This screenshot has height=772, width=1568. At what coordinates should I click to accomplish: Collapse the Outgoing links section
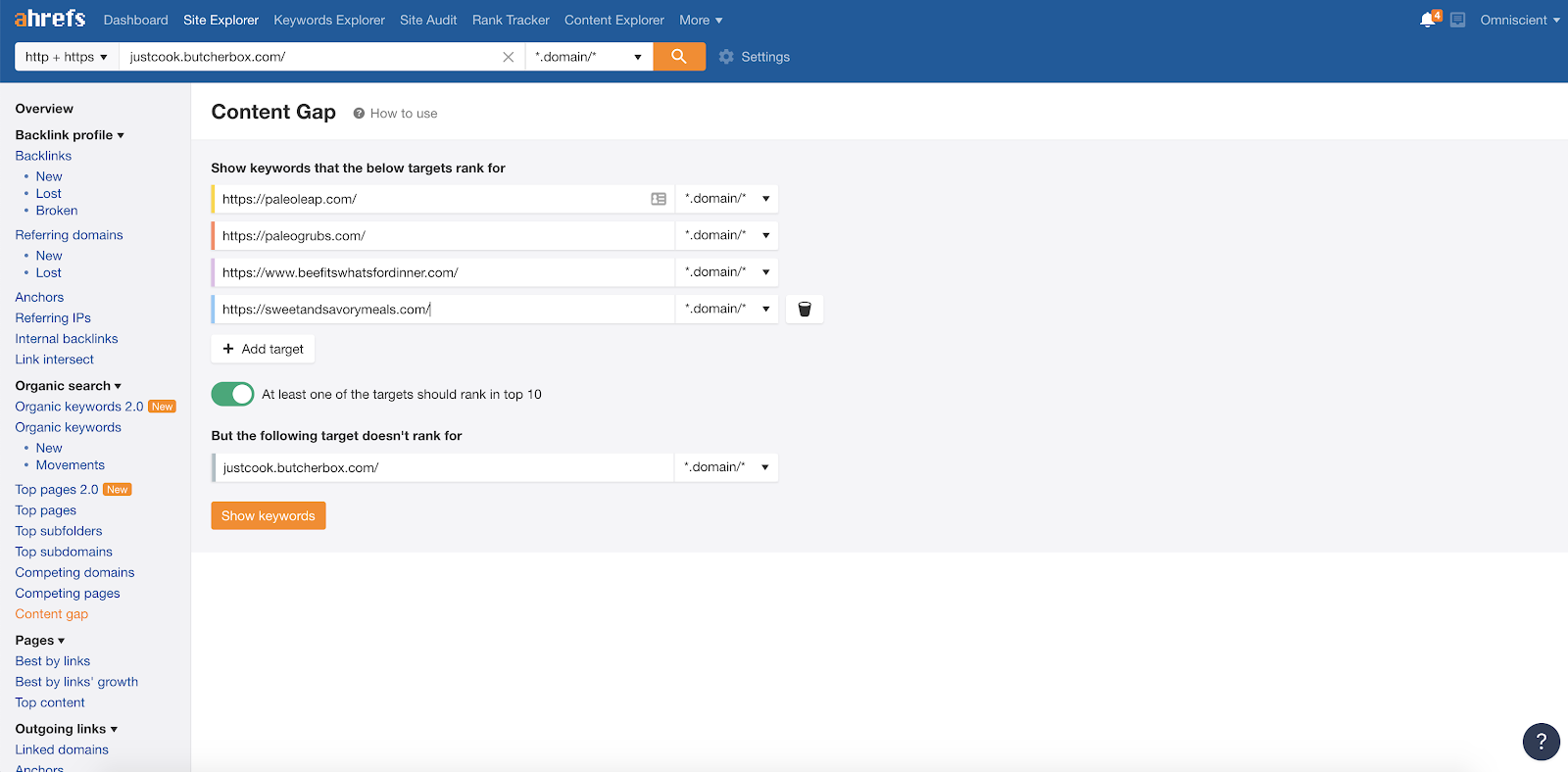coord(67,729)
